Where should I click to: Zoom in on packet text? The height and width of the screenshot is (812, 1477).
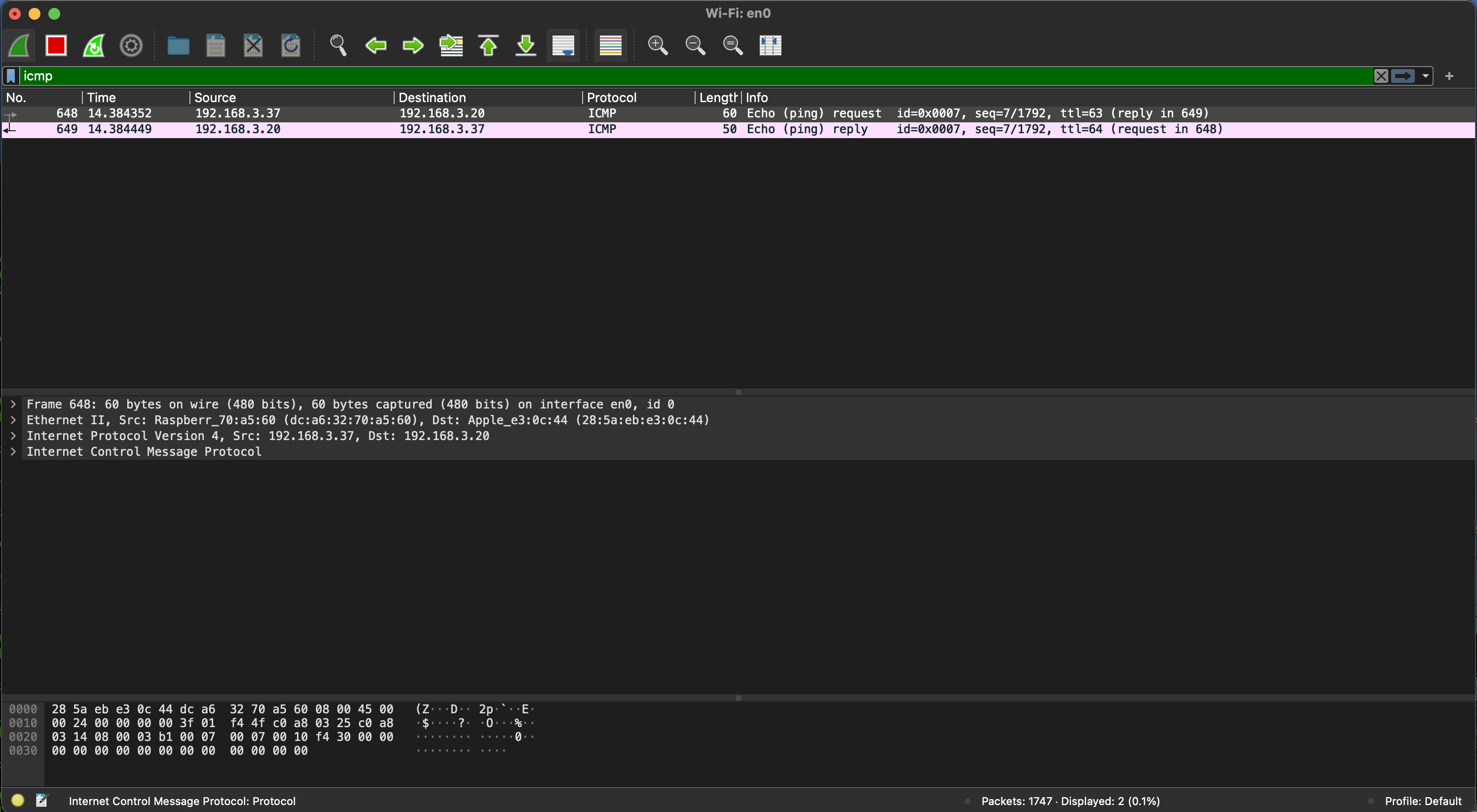658,45
